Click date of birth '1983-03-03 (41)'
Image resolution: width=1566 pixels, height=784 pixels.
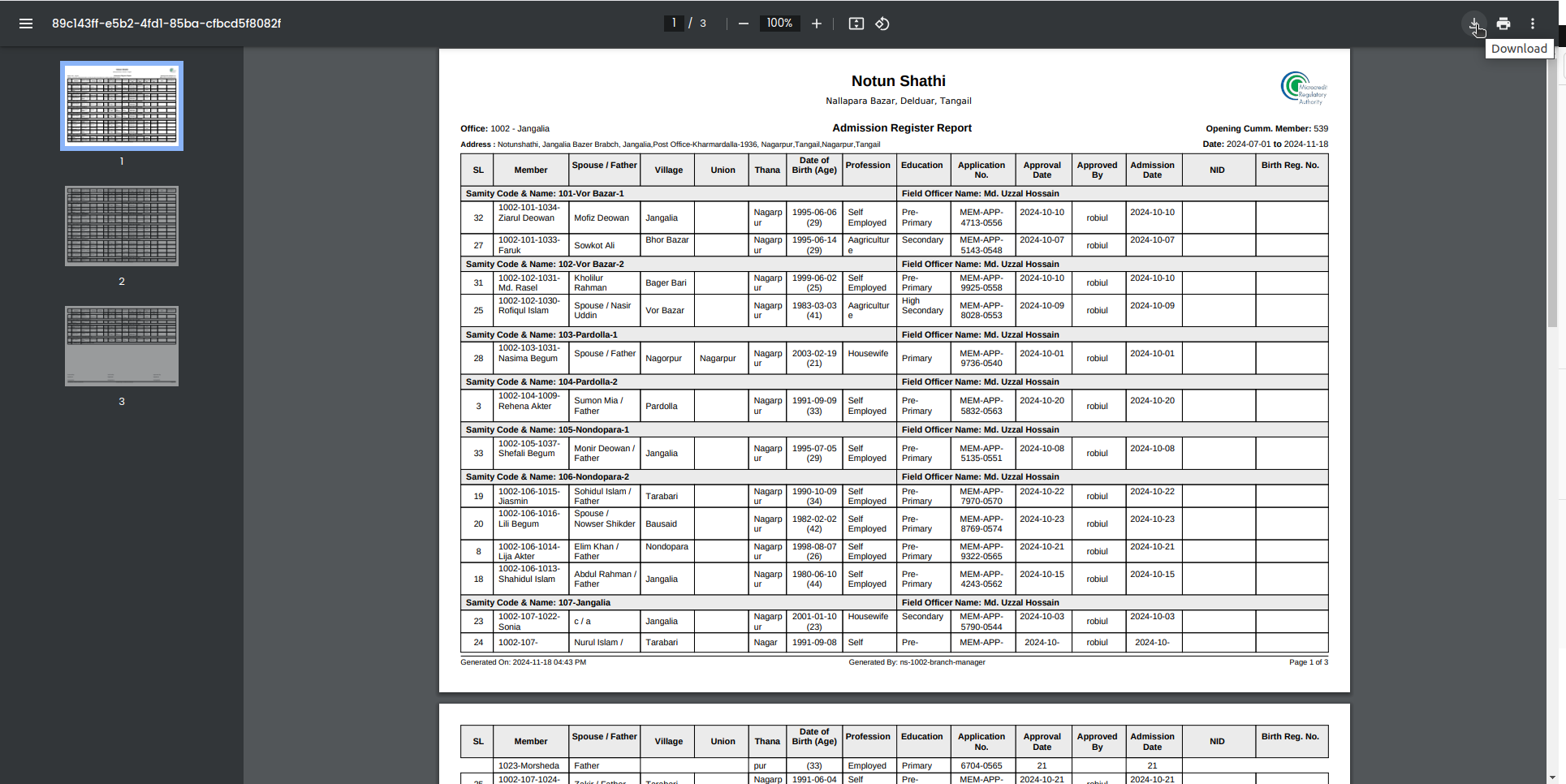coord(814,310)
